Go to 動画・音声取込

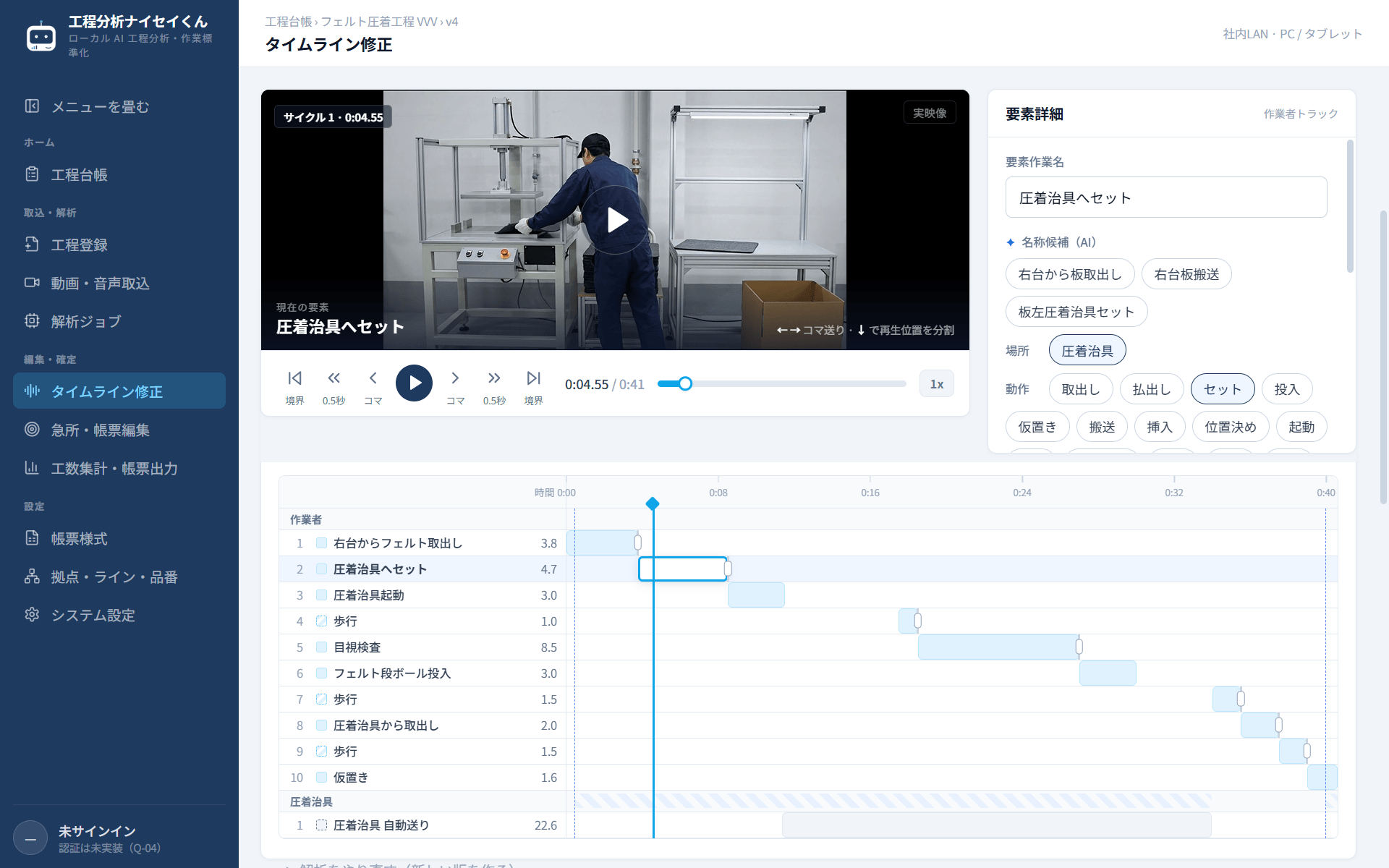pyautogui.click(x=119, y=283)
